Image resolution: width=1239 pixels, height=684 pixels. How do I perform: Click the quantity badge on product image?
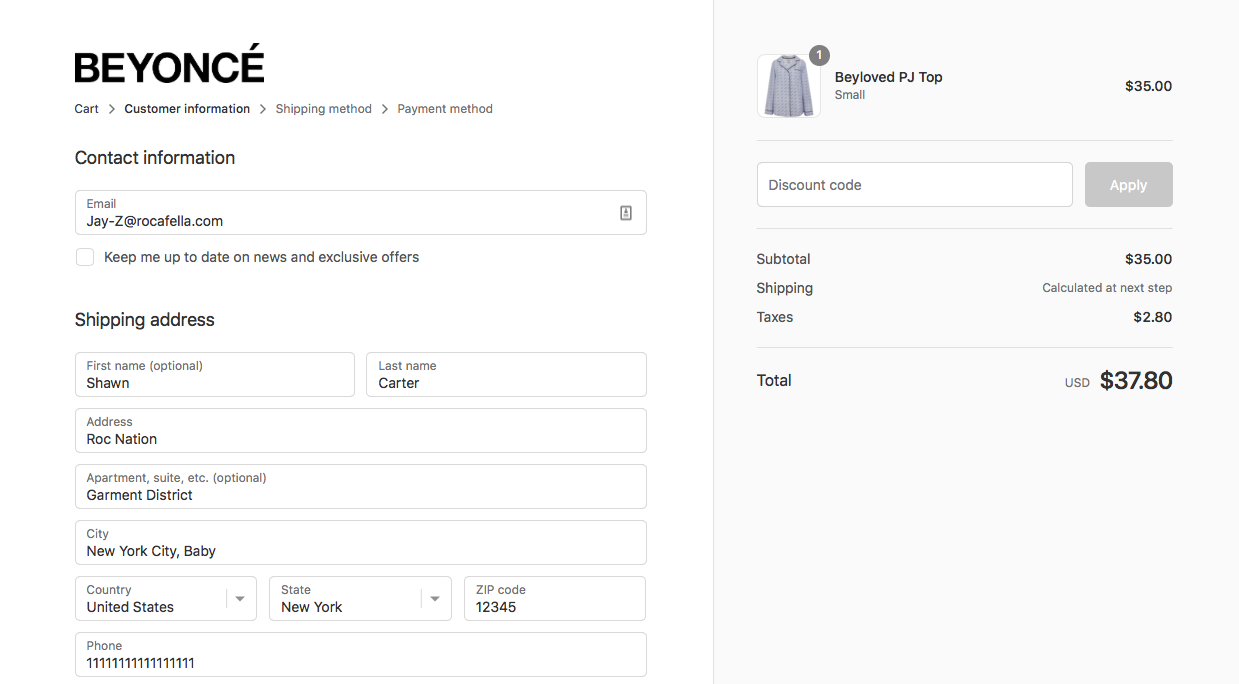[x=819, y=55]
